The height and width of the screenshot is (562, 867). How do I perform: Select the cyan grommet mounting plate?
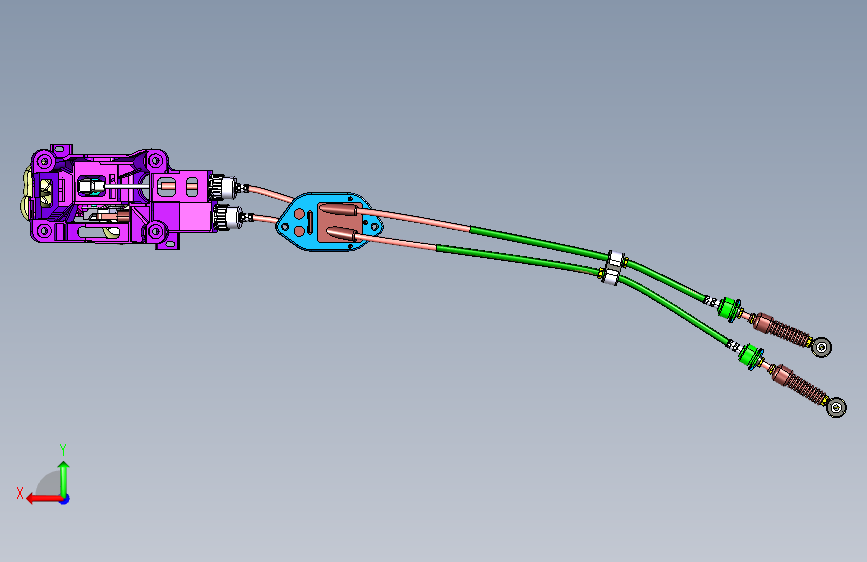tap(330, 221)
